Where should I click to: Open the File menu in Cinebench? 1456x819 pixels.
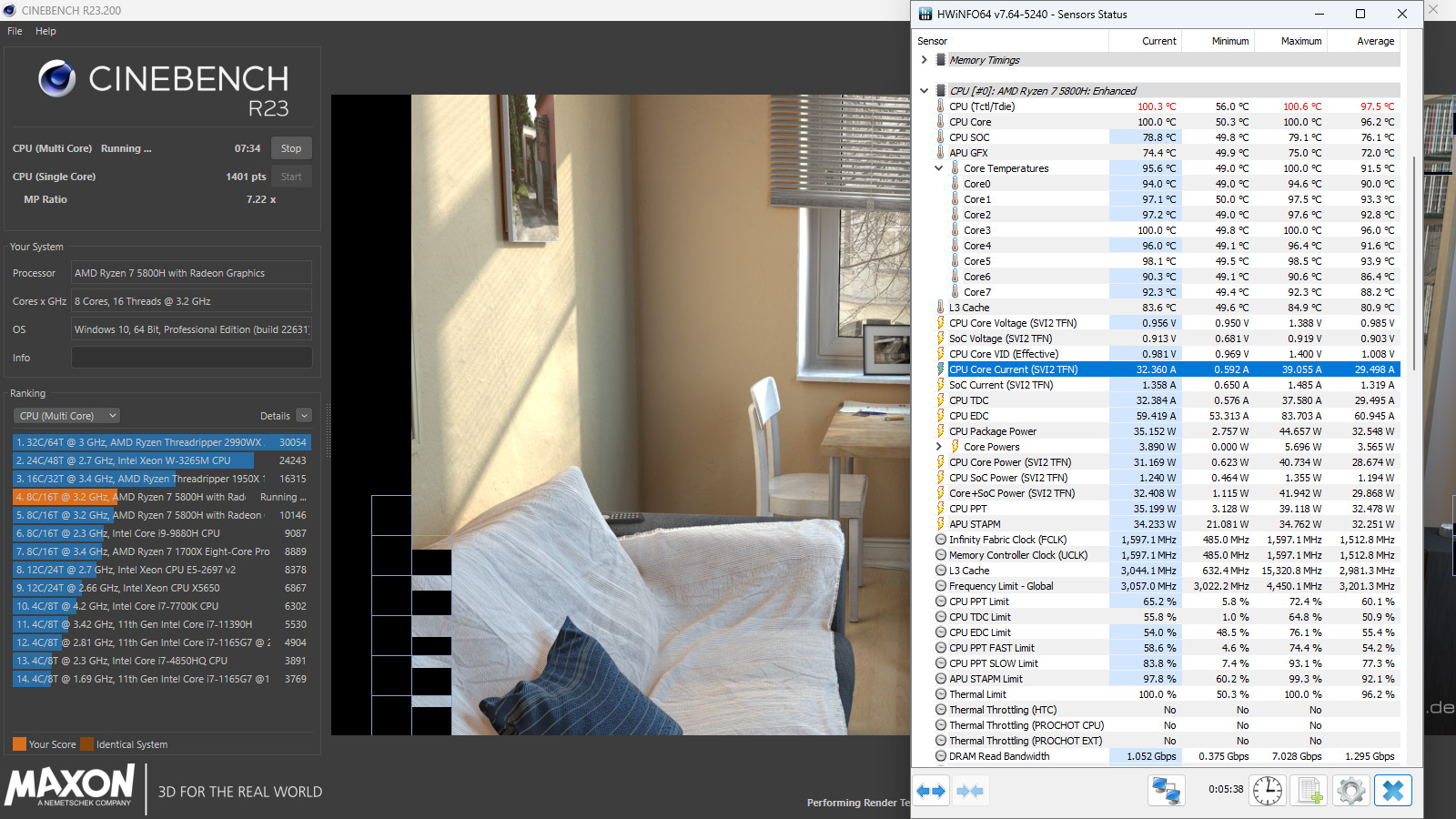[x=15, y=31]
